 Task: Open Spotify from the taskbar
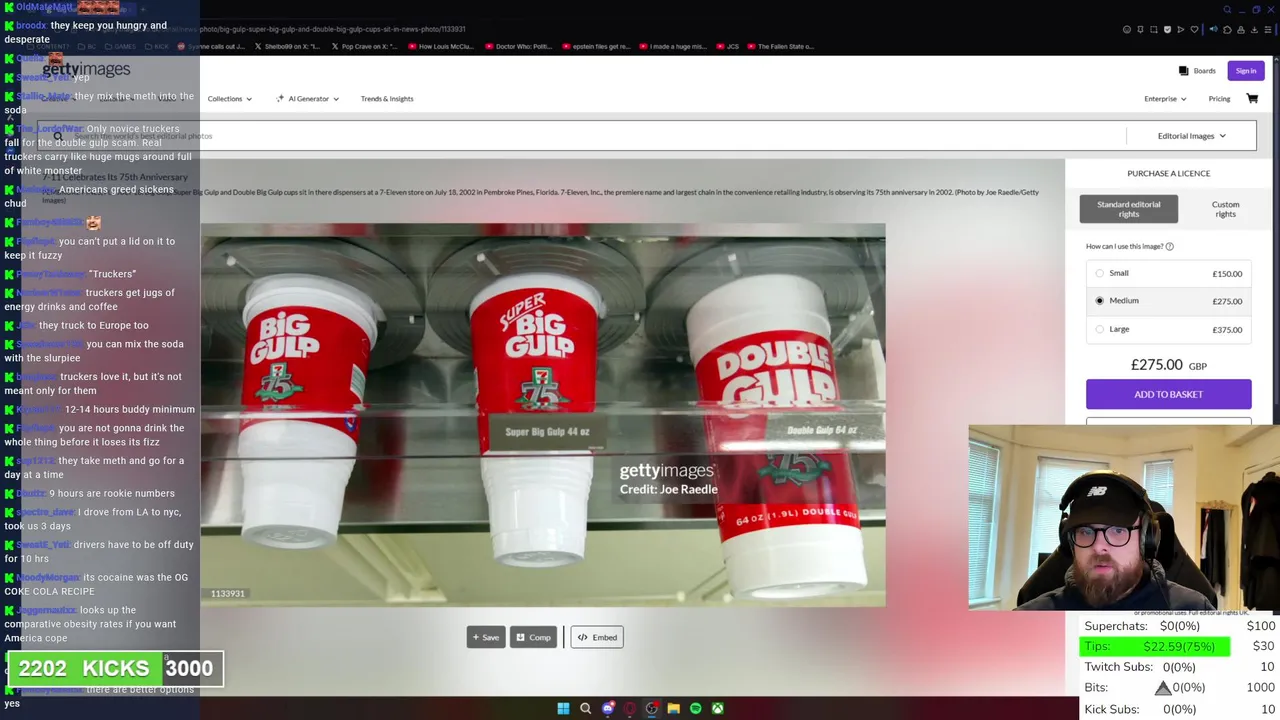click(x=696, y=708)
